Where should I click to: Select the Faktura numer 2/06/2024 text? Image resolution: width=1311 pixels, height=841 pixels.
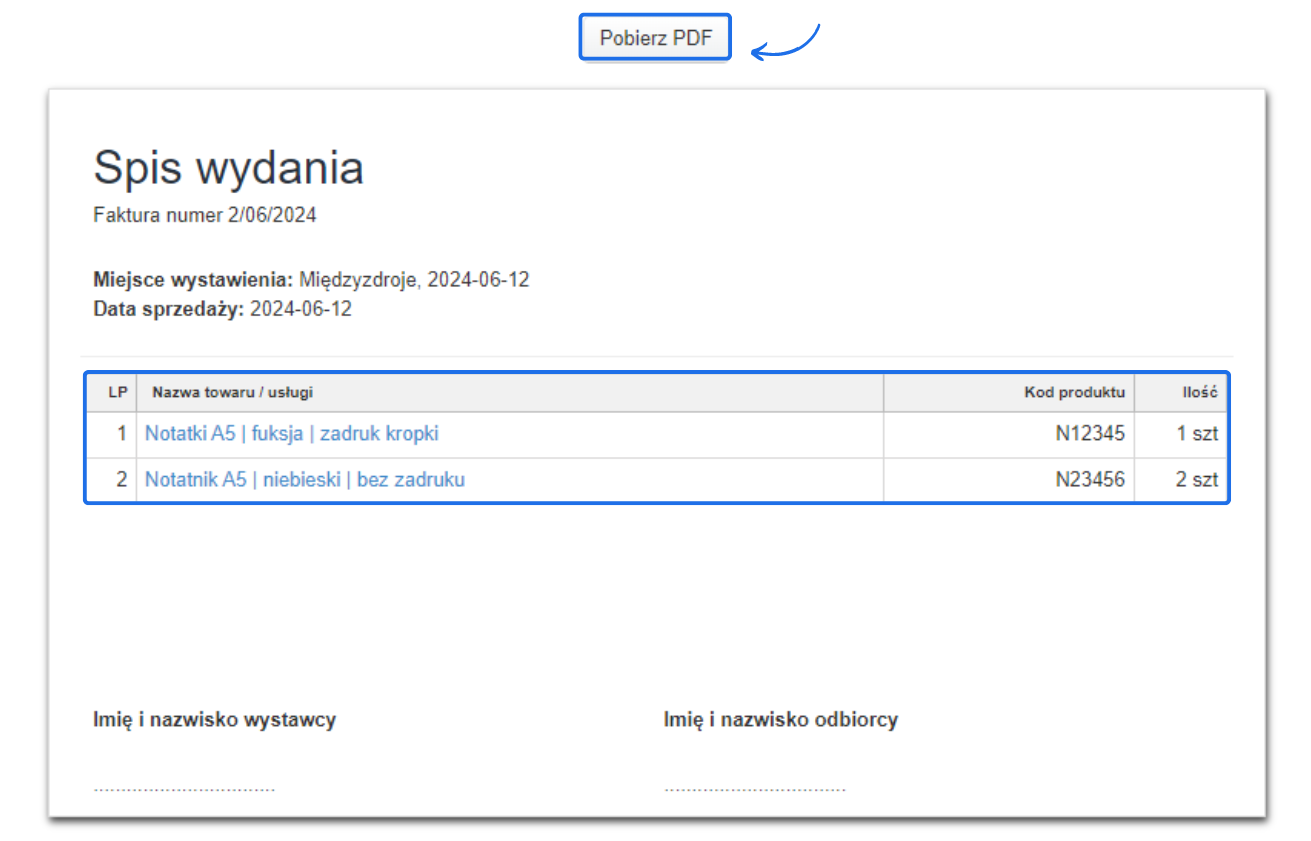[204, 214]
